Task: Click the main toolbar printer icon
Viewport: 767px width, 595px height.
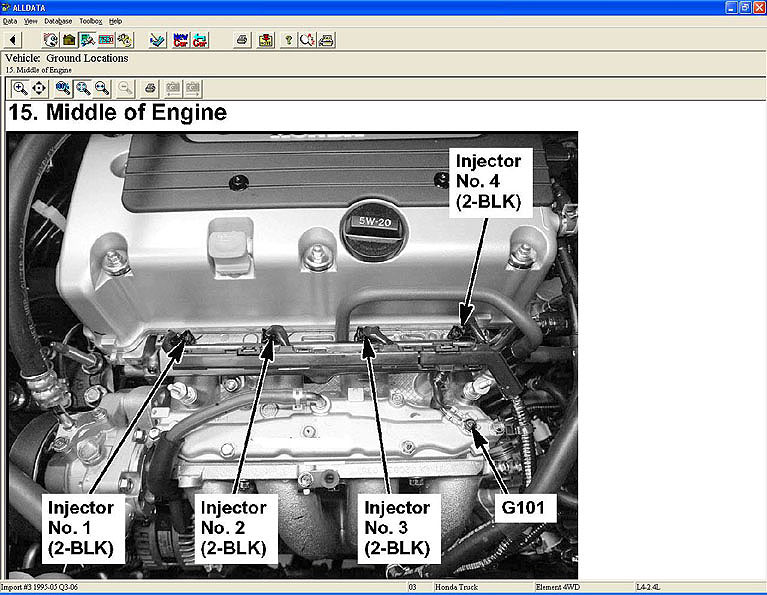Action: (x=242, y=40)
